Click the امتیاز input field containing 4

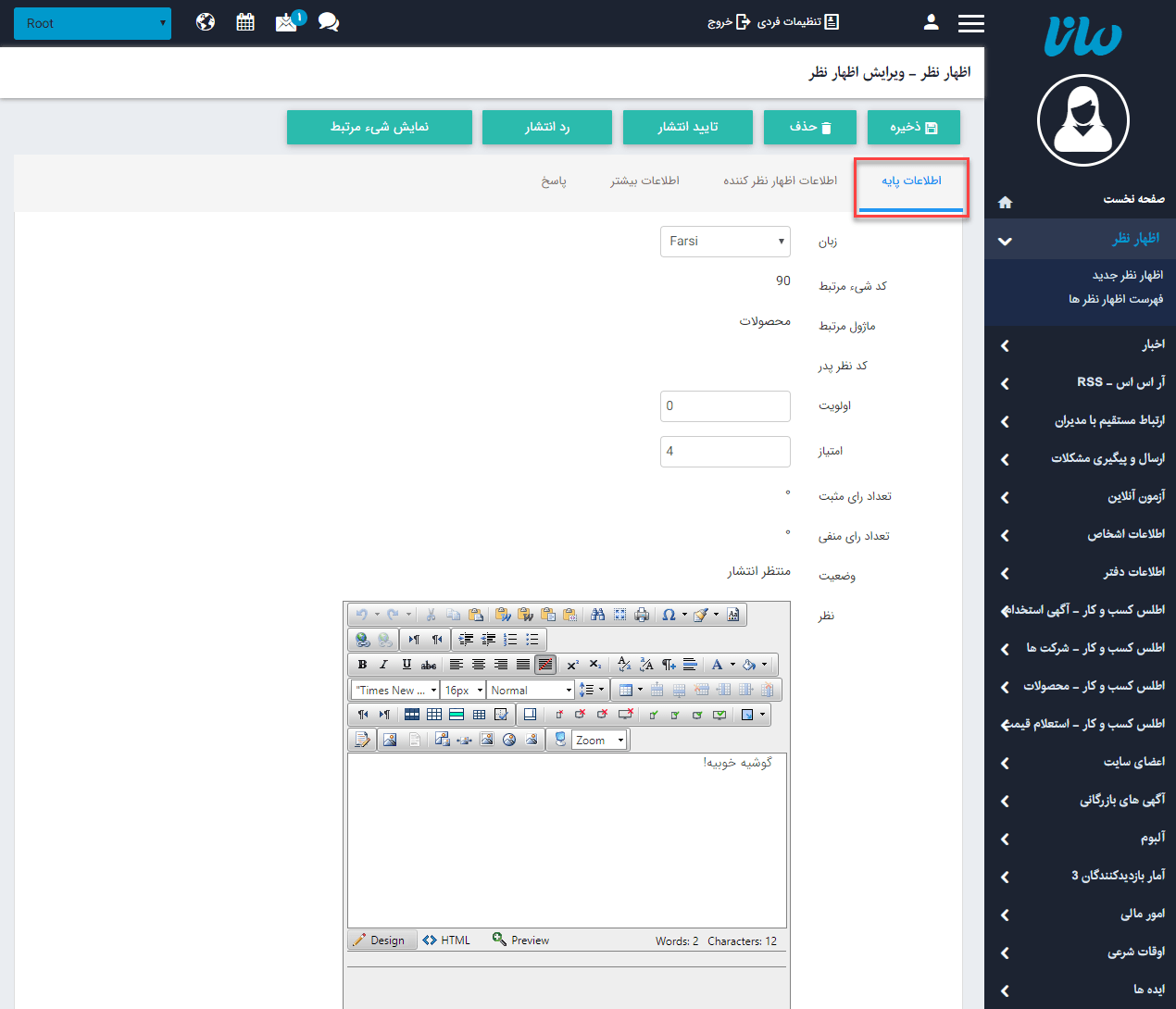pos(725,452)
